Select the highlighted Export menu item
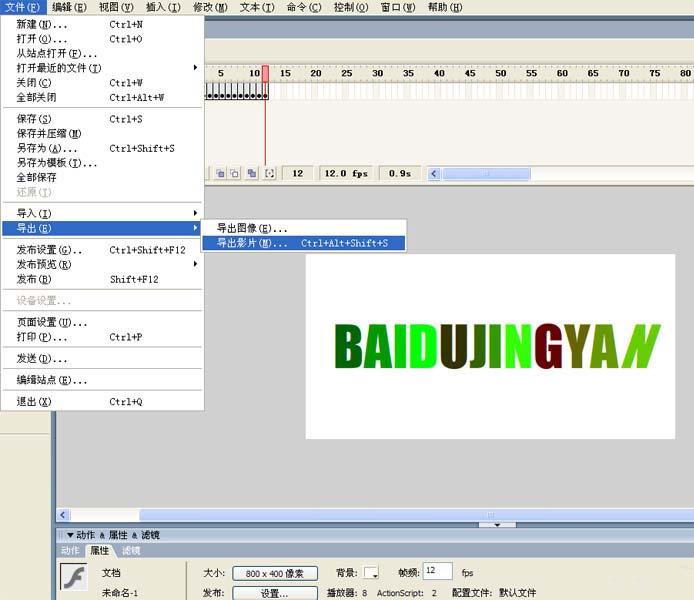The width and height of the screenshot is (694, 600). click(x=102, y=228)
